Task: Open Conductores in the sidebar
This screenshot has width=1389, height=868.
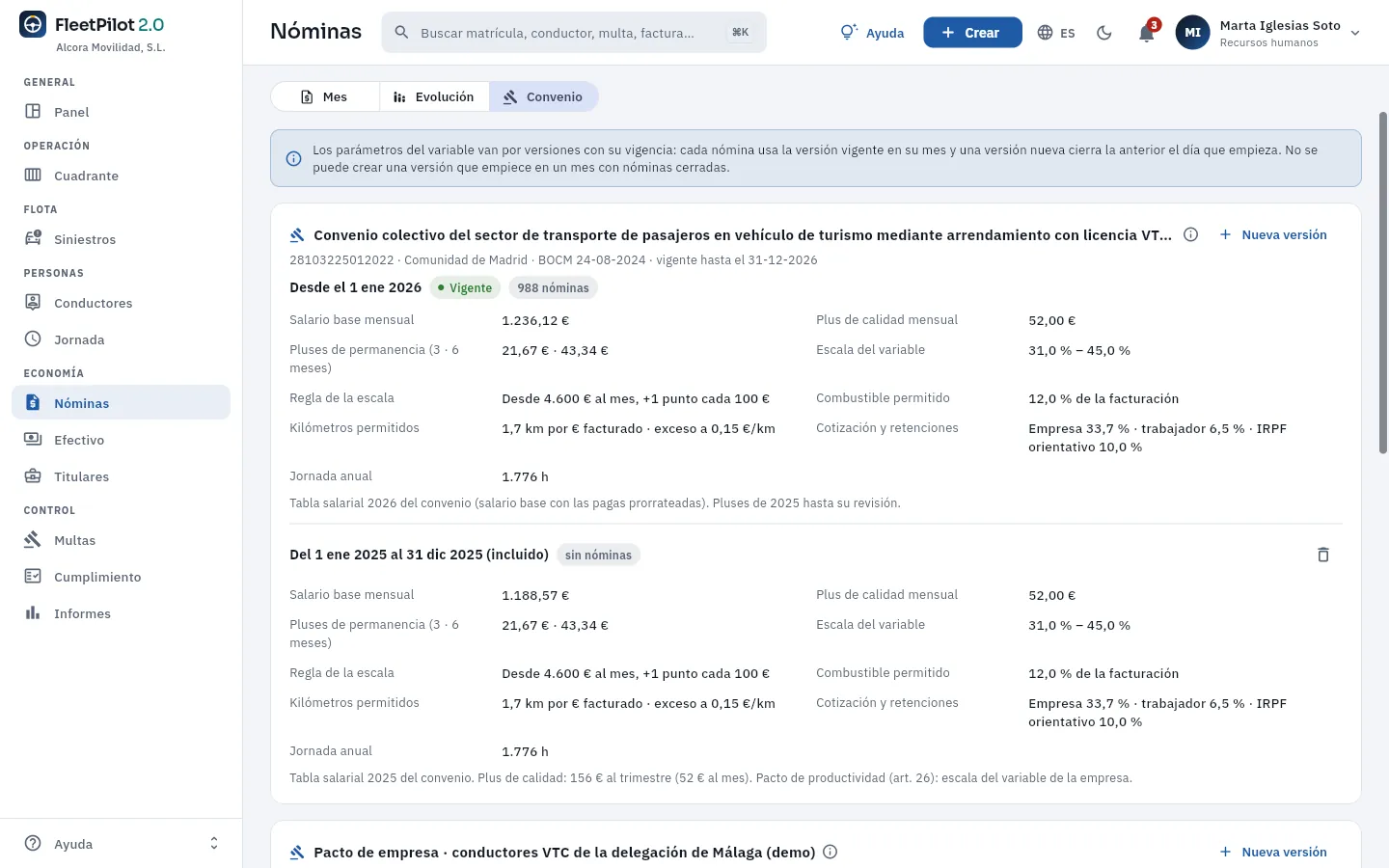Action: coord(121,303)
